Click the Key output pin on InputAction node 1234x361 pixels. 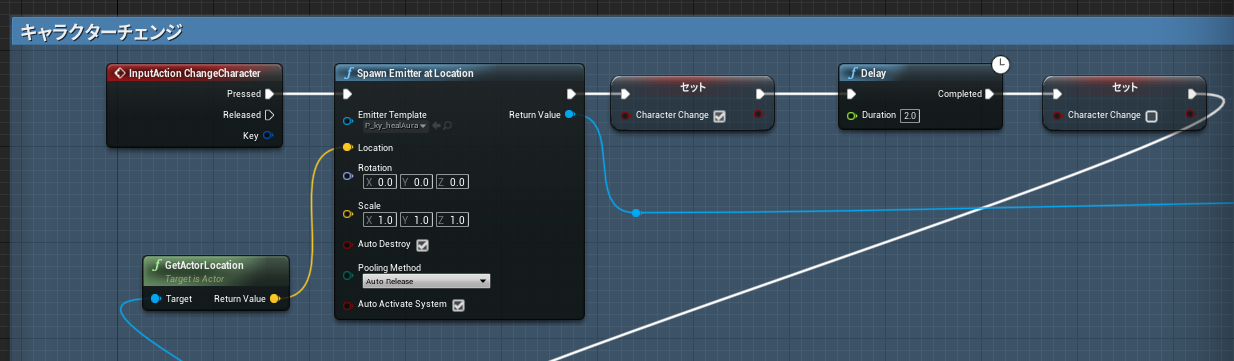269,135
